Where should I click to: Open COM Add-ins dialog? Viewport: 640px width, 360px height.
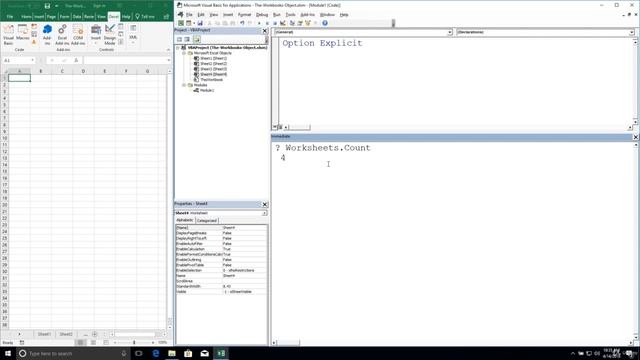78,35
